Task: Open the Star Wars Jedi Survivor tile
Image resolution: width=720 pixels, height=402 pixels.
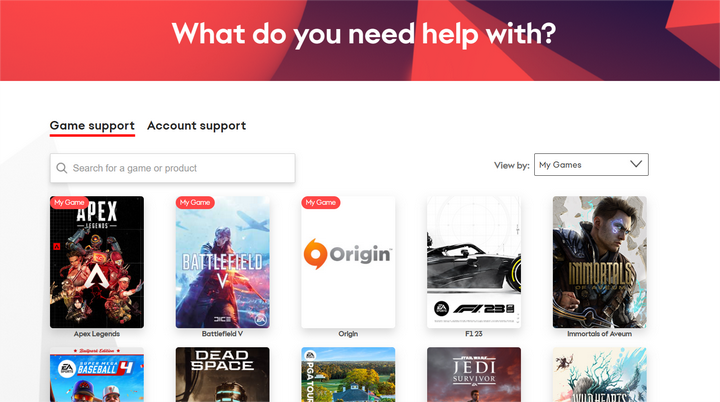Action: (474, 374)
